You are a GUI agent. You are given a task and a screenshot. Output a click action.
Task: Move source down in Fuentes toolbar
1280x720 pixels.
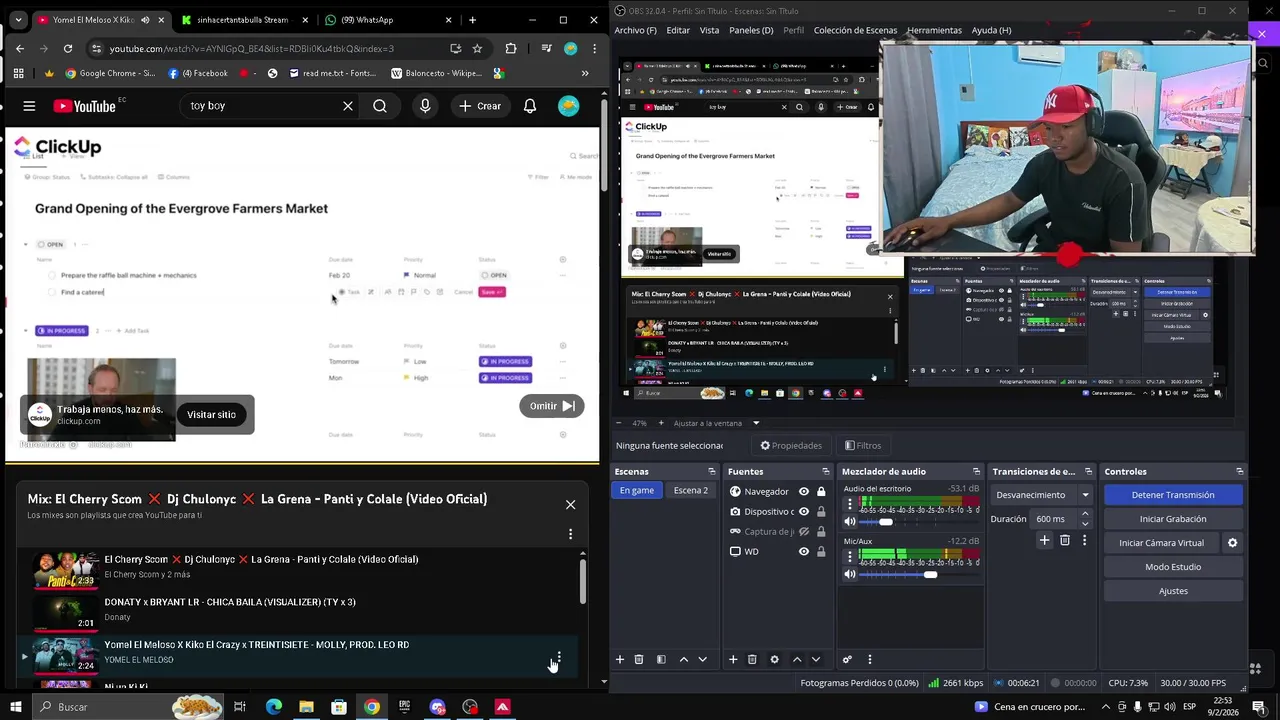[x=816, y=659]
